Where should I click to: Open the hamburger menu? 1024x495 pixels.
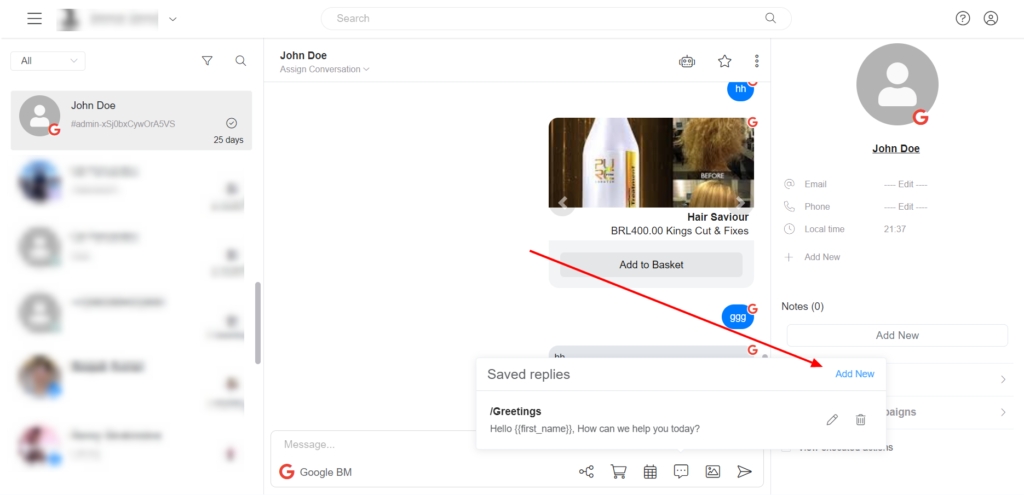pos(35,18)
